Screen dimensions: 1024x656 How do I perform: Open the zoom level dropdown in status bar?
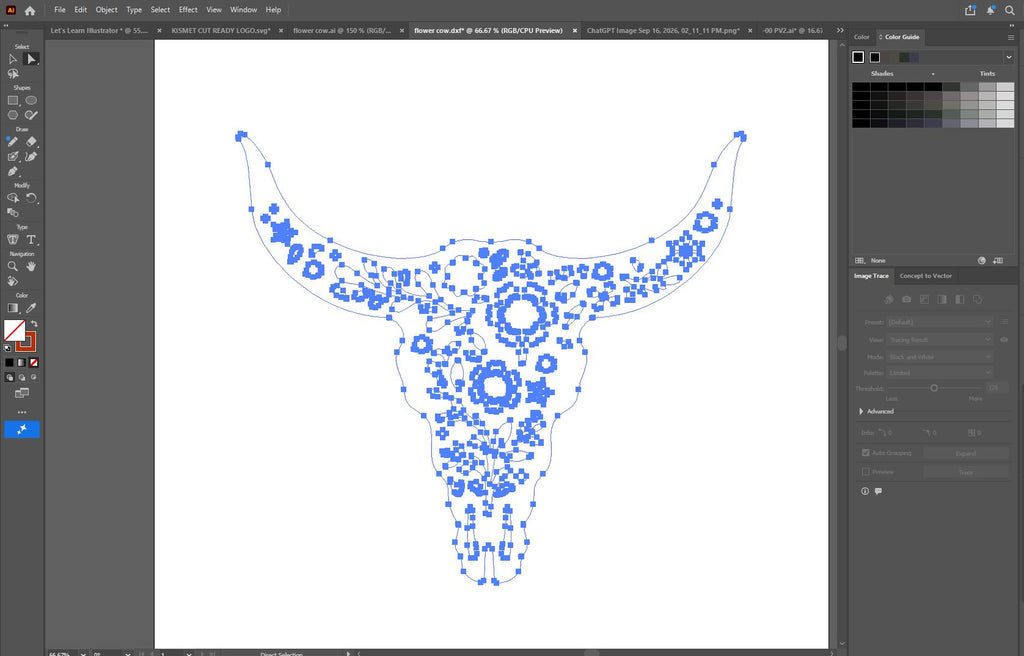point(83,653)
